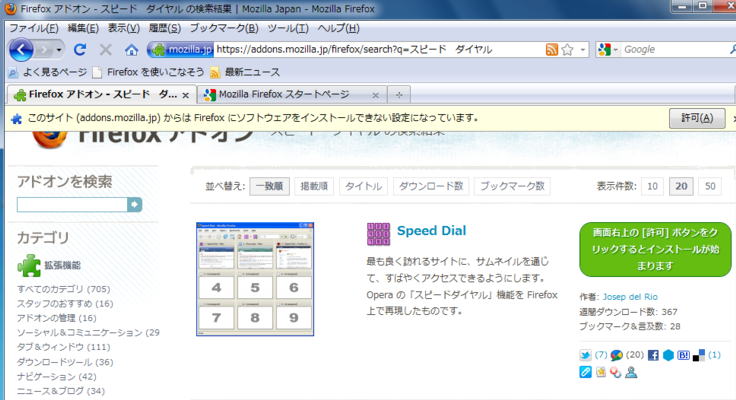Sort results by タイトル
The height and width of the screenshot is (400, 736).
click(x=363, y=186)
